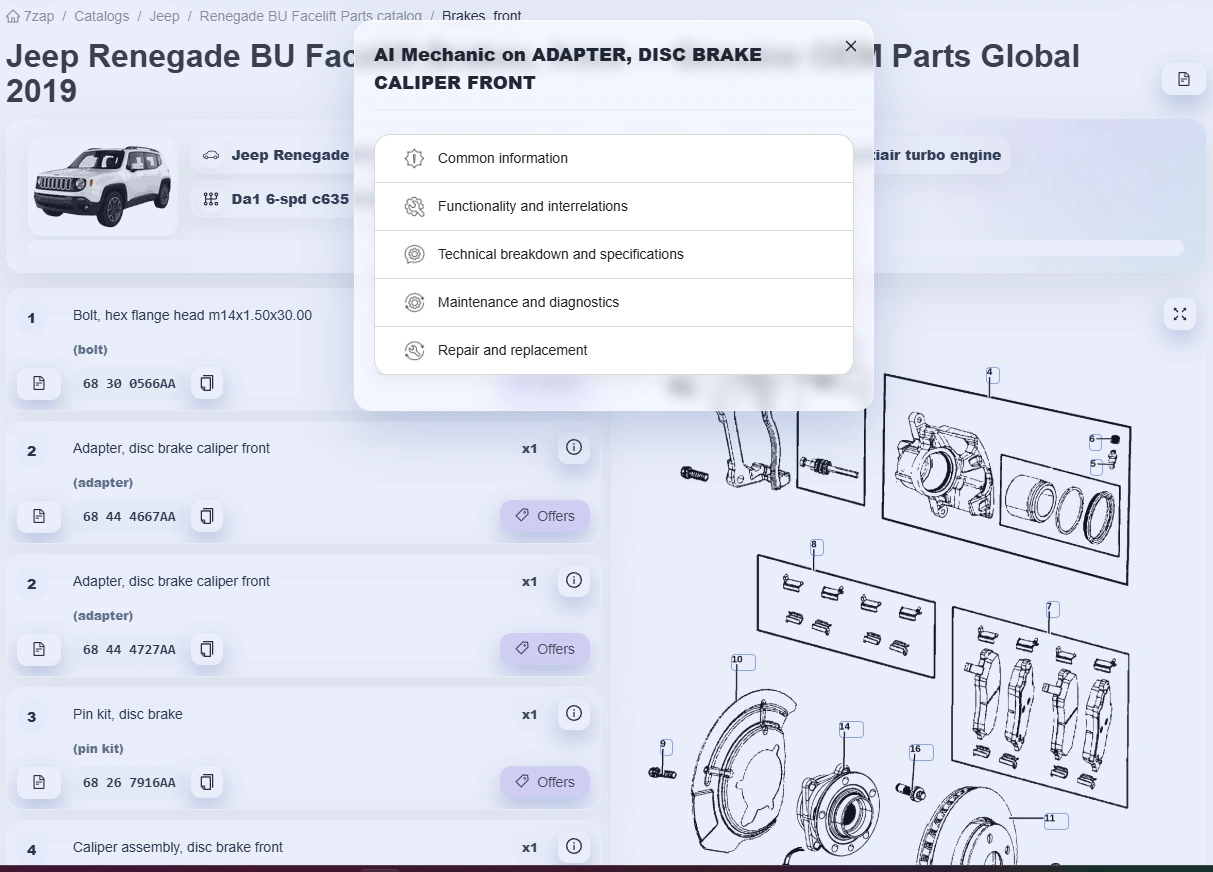Image resolution: width=1213 pixels, height=872 pixels.
Task: Open Functionality and interrelations section
Action: (x=614, y=206)
